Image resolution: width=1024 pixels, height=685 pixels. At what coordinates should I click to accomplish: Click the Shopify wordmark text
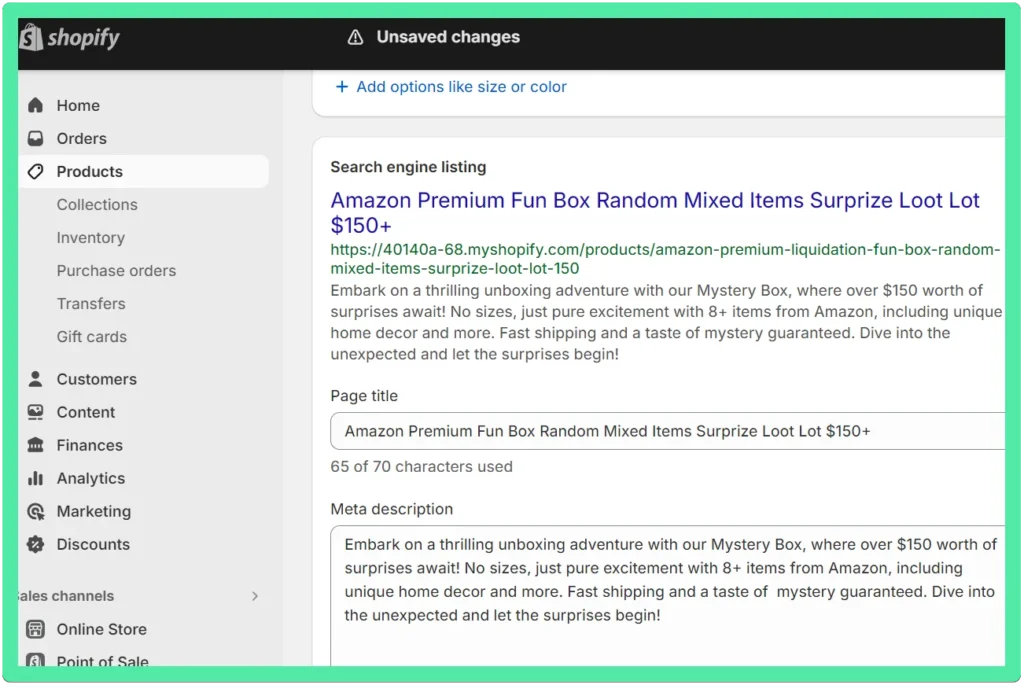pyautogui.click(x=83, y=38)
